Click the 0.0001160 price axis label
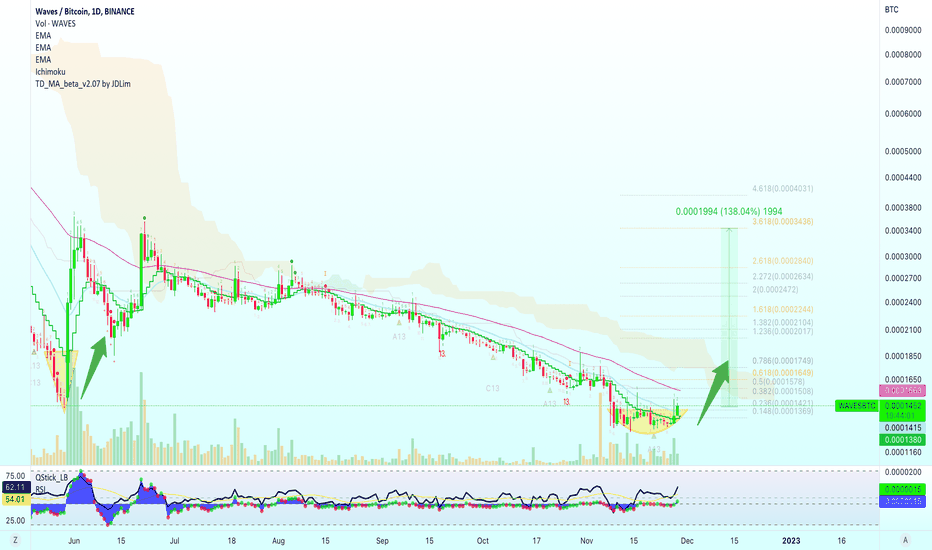Viewport: 932px width, 550px height. 903,452
